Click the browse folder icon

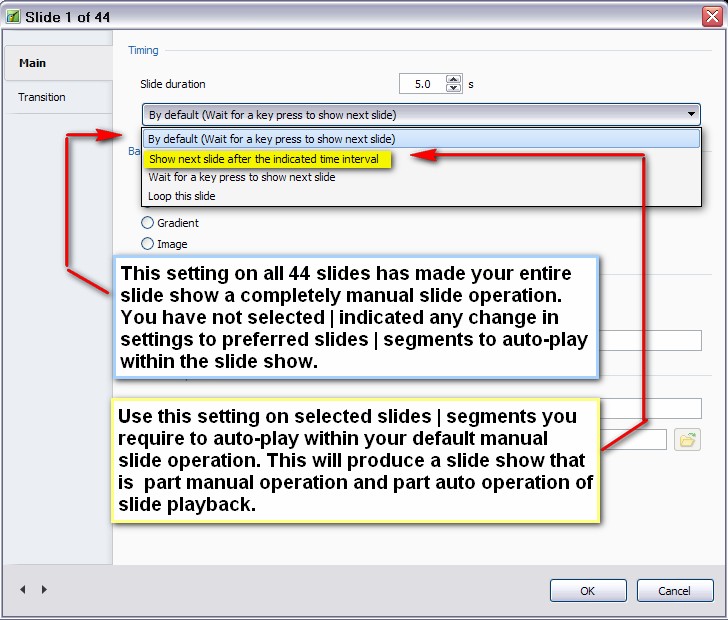tap(686, 439)
